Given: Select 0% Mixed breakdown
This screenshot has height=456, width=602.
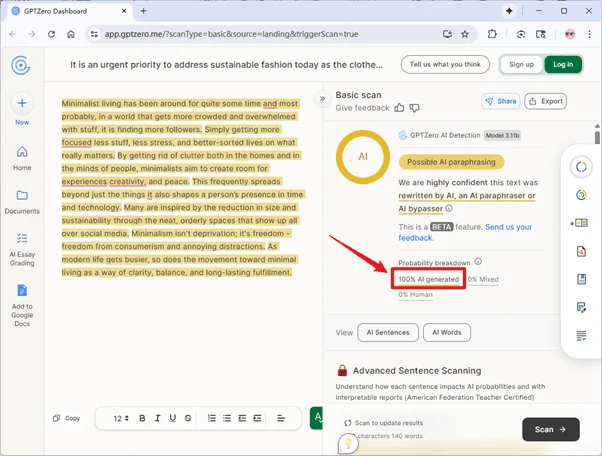Looking at the screenshot, I should pyautogui.click(x=483, y=279).
